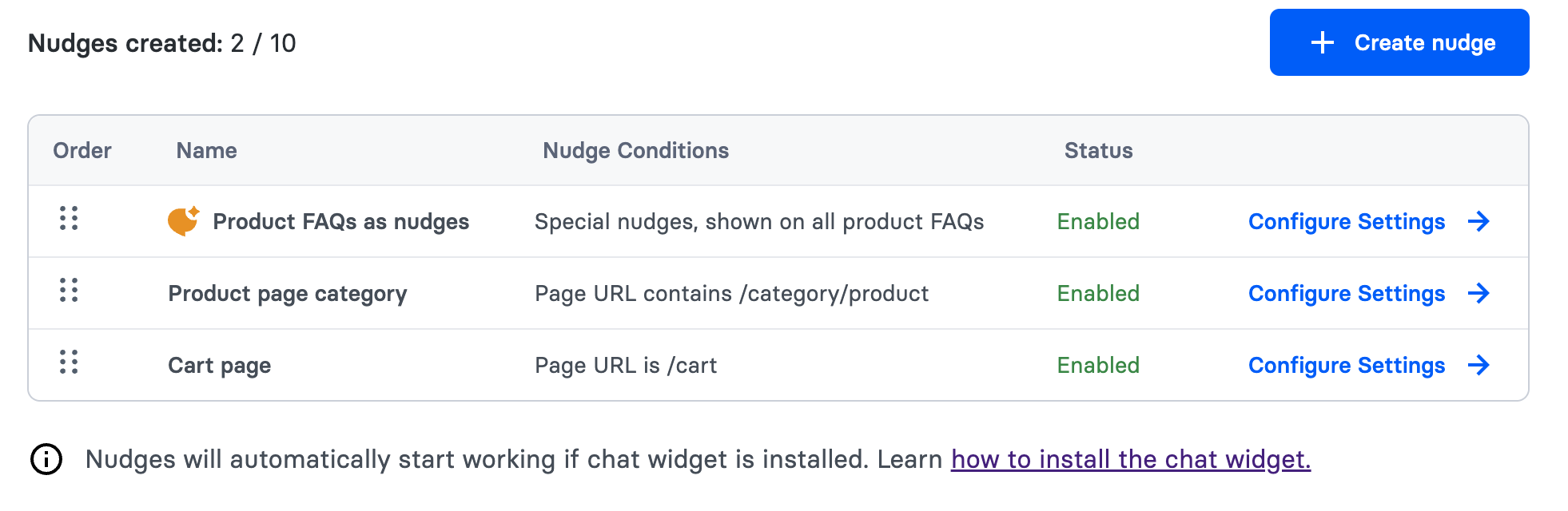This screenshot has height=511, width=1568.
Task: Click the info icon beside the nudges note
Action: [x=46, y=459]
